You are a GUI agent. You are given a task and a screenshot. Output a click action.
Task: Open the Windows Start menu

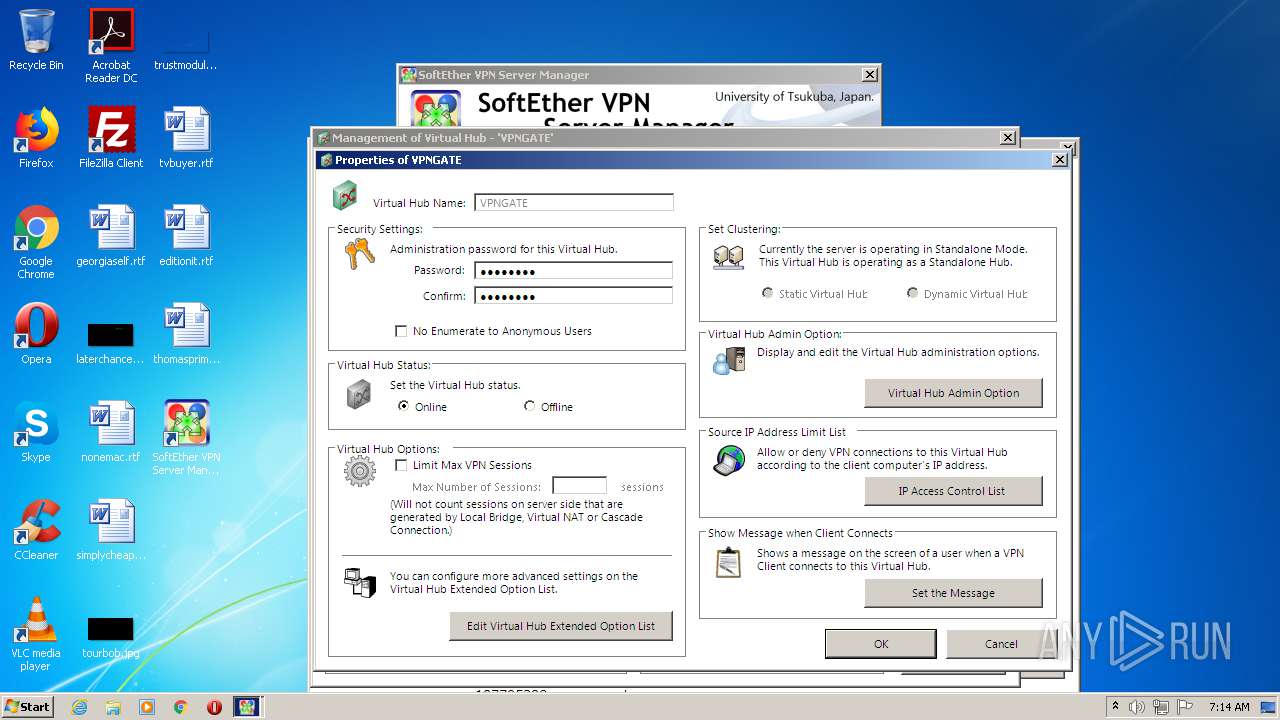27,706
